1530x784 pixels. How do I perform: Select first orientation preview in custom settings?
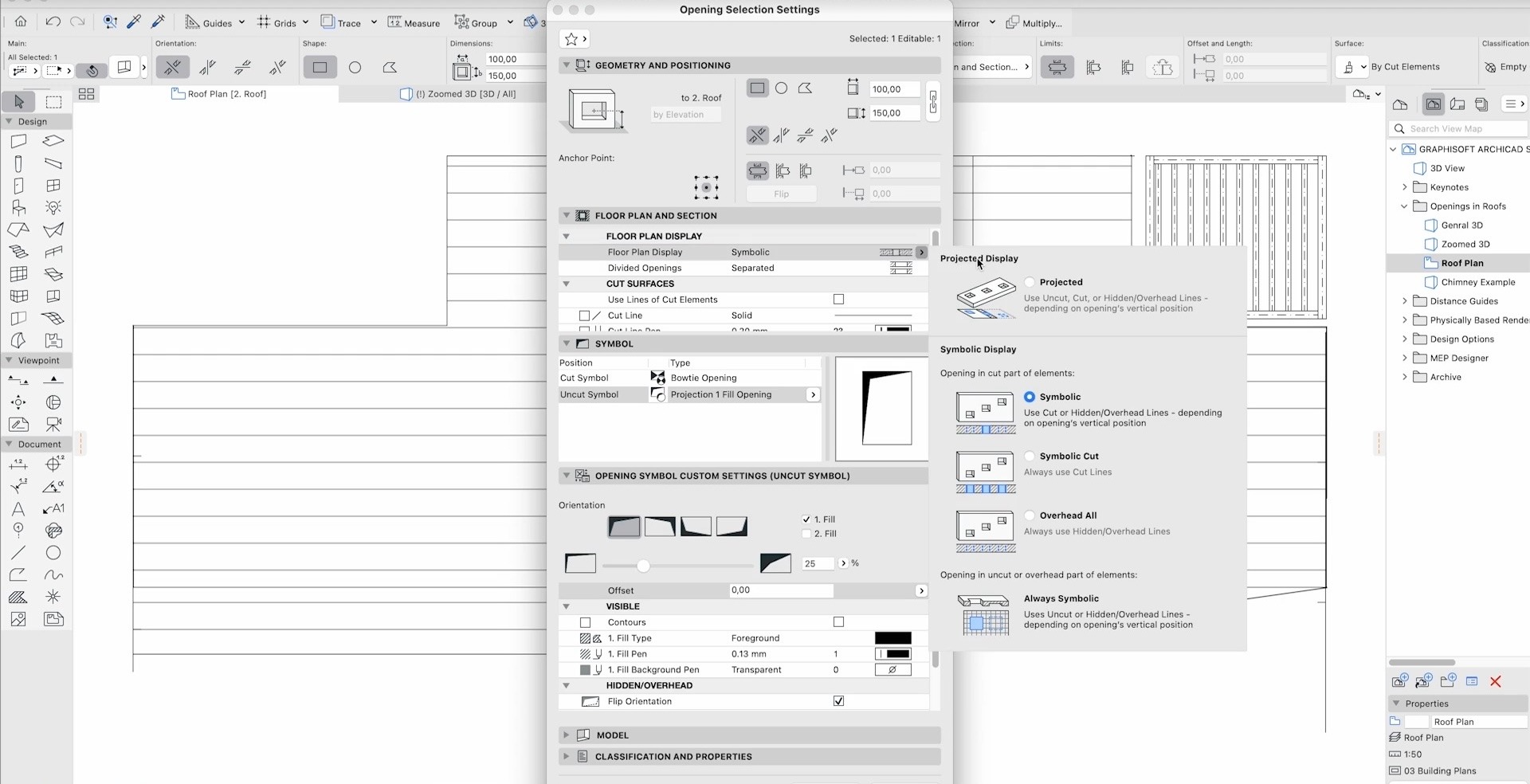[x=624, y=527]
